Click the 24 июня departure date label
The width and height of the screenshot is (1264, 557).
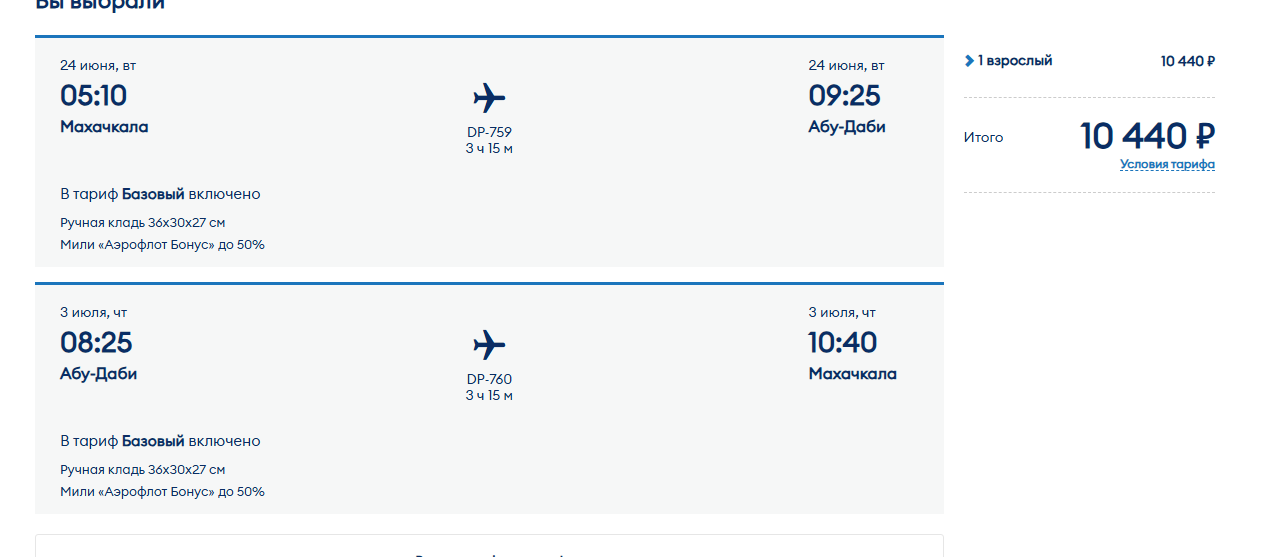[98, 66]
